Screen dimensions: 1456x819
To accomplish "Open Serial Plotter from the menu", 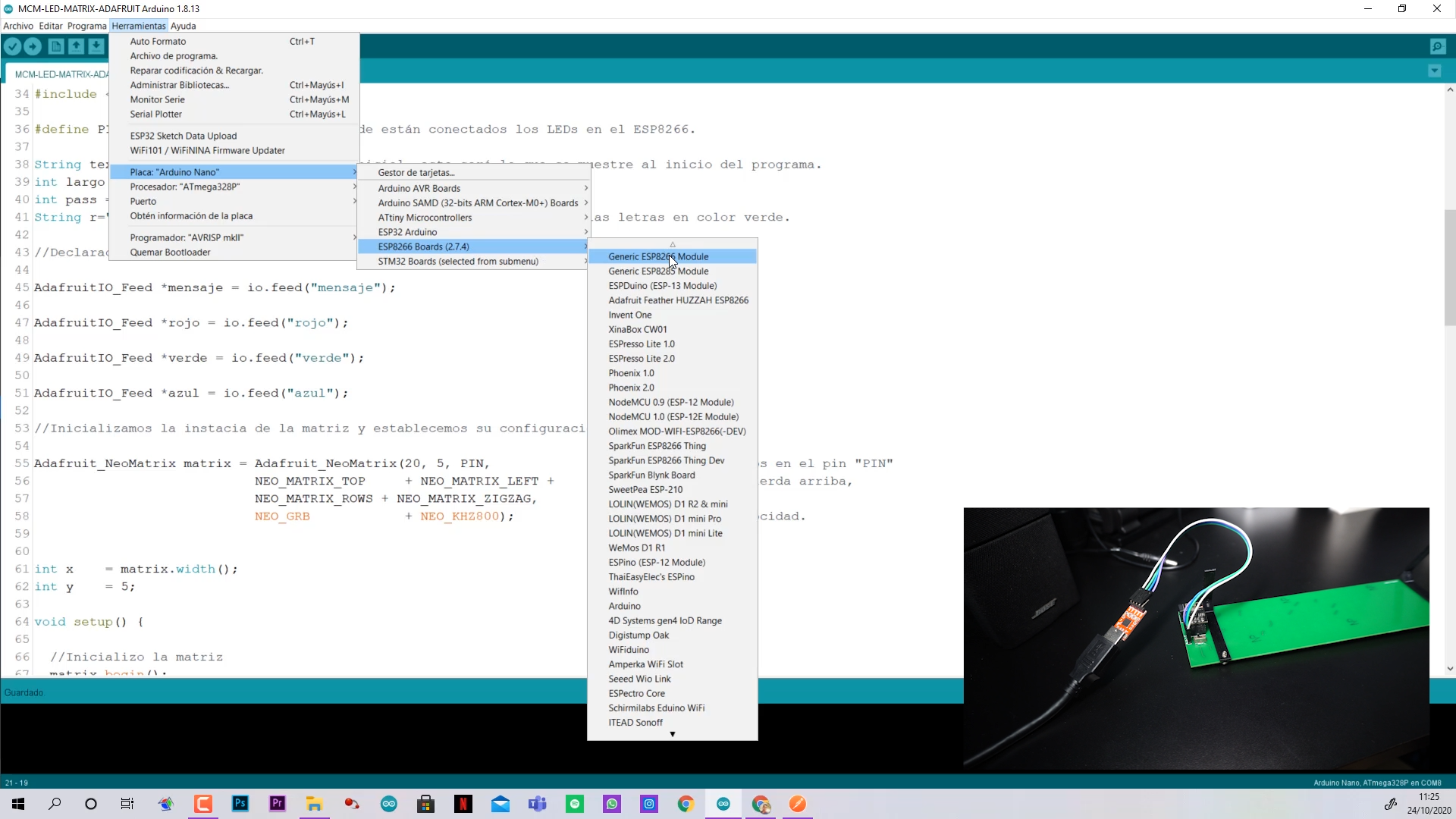I will pos(234,115).
